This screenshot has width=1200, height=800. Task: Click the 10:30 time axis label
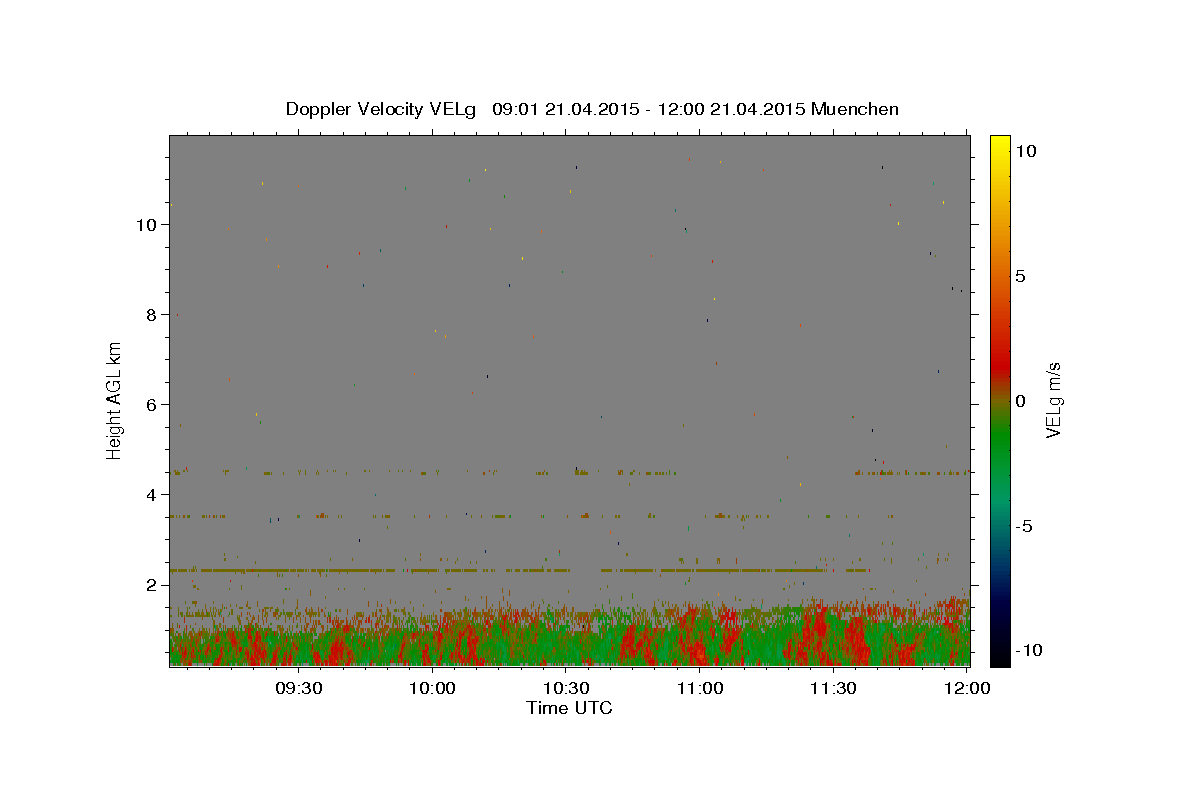click(566, 688)
